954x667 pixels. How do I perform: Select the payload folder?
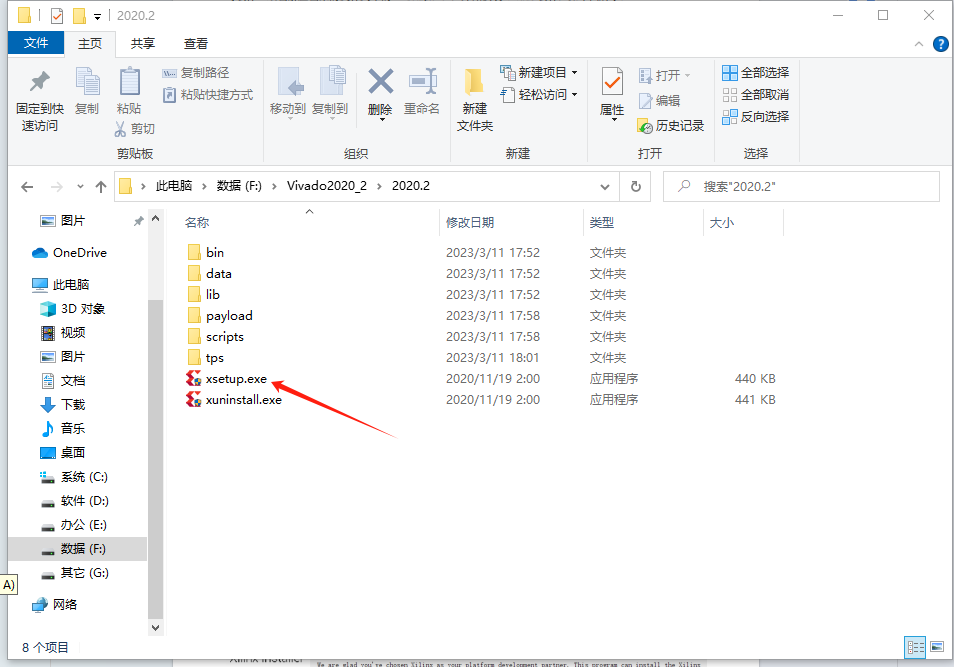tap(220, 316)
